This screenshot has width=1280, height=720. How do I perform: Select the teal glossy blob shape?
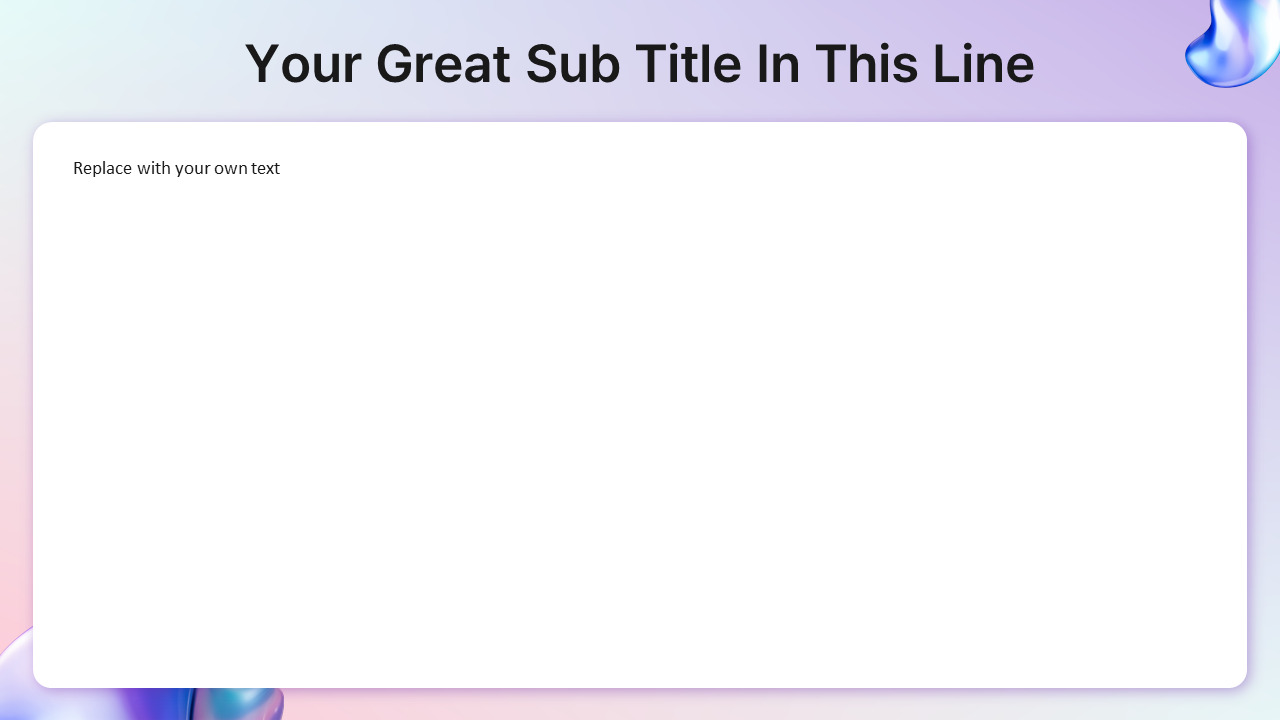click(238, 704)
